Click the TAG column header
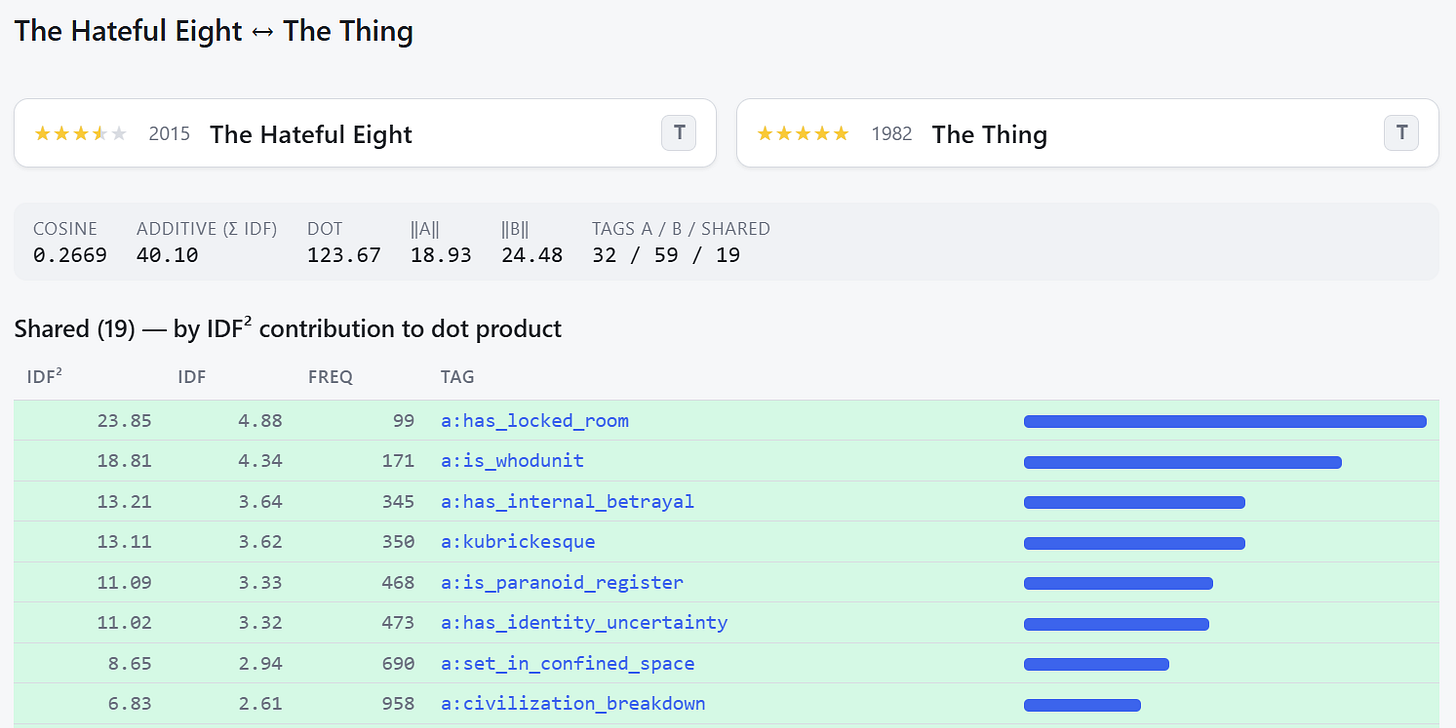 (457, 377)
